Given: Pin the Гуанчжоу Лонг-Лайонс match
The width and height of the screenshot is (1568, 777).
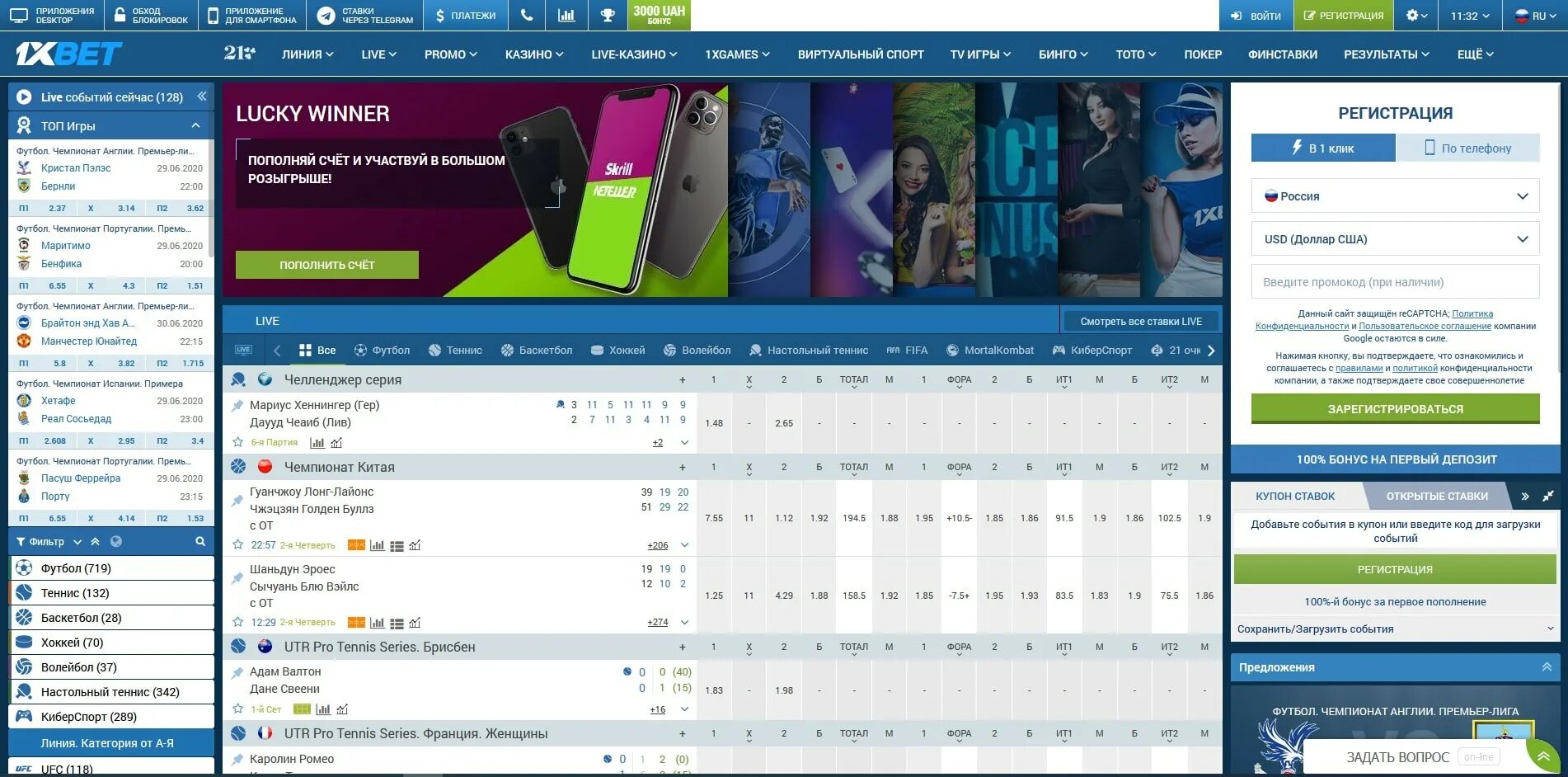Looking at the screenshot, I should pos(237,500).
